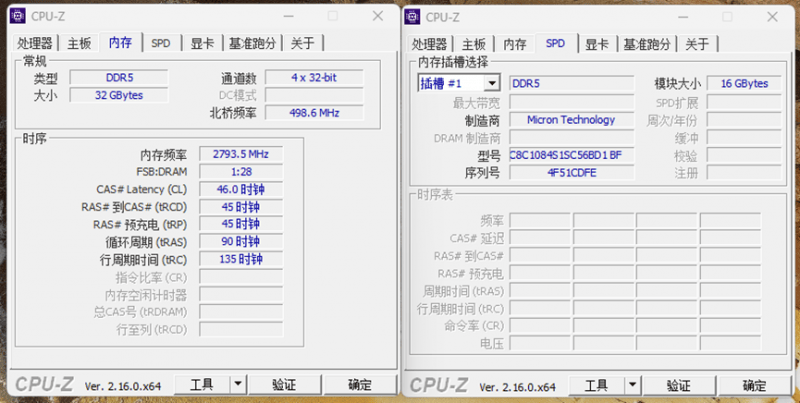Switch to 主板 tab in left window
The width and height of the screenshot is (800, 403).
coord(80,43)
